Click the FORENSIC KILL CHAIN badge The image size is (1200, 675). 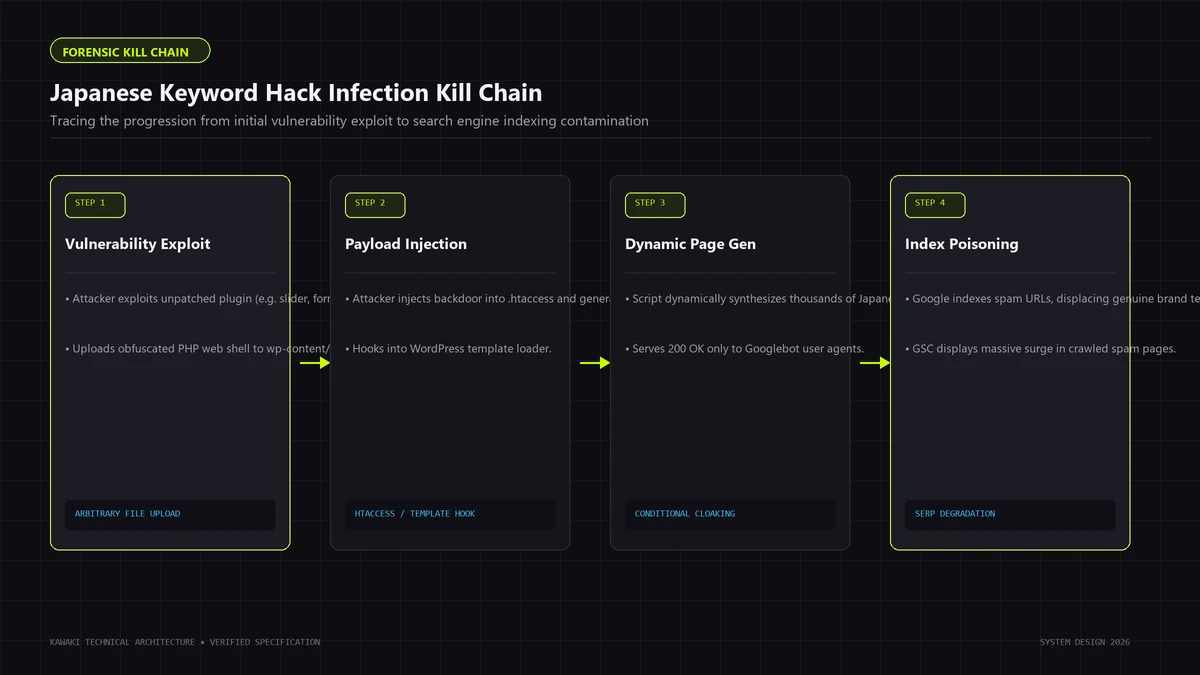click(130, 51)
